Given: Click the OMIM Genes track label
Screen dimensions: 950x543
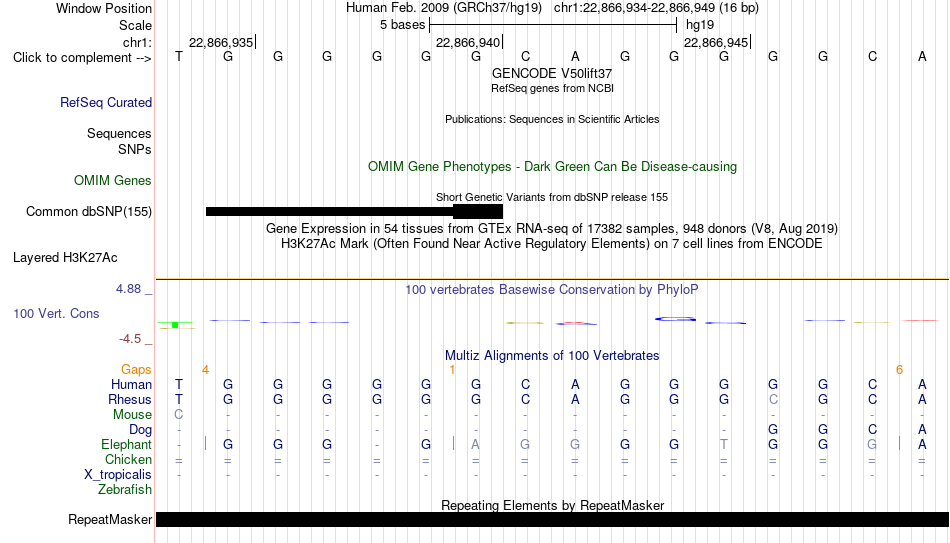Looking at the screenshot, I should point(112,181).
